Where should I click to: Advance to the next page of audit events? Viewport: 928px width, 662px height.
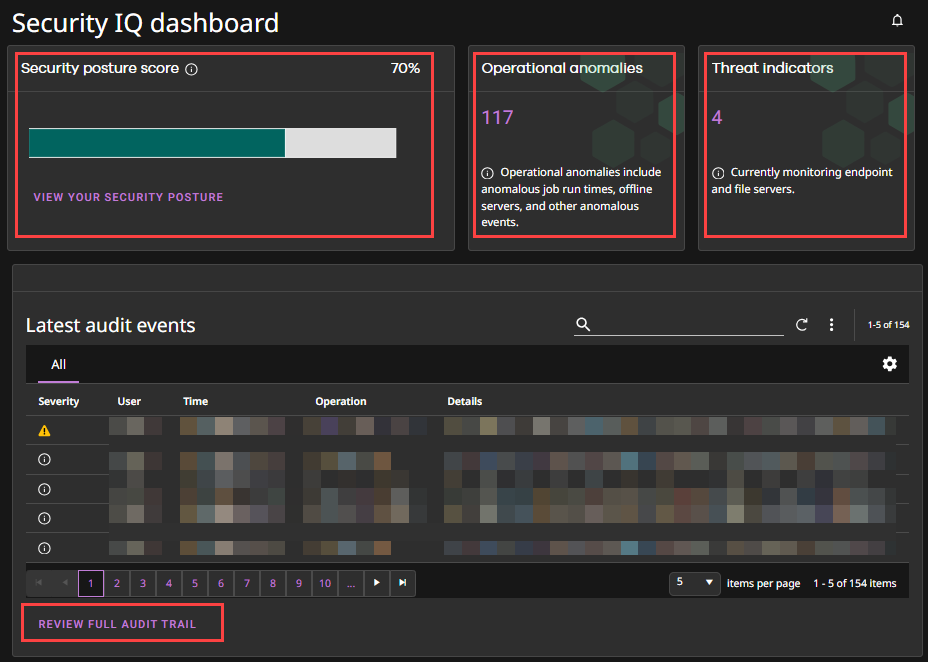pyautogui.click(x=376, y=583)
